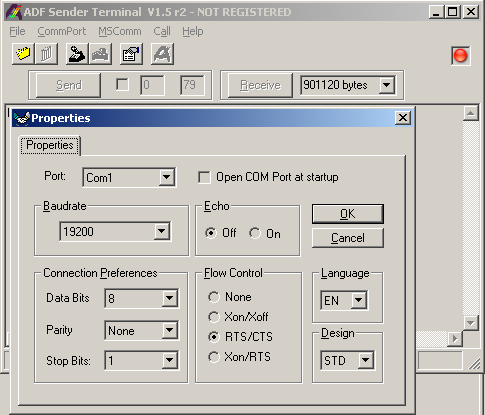Open the CommPort menu
The height and width of the screenshot is (415, 485).
62,31
